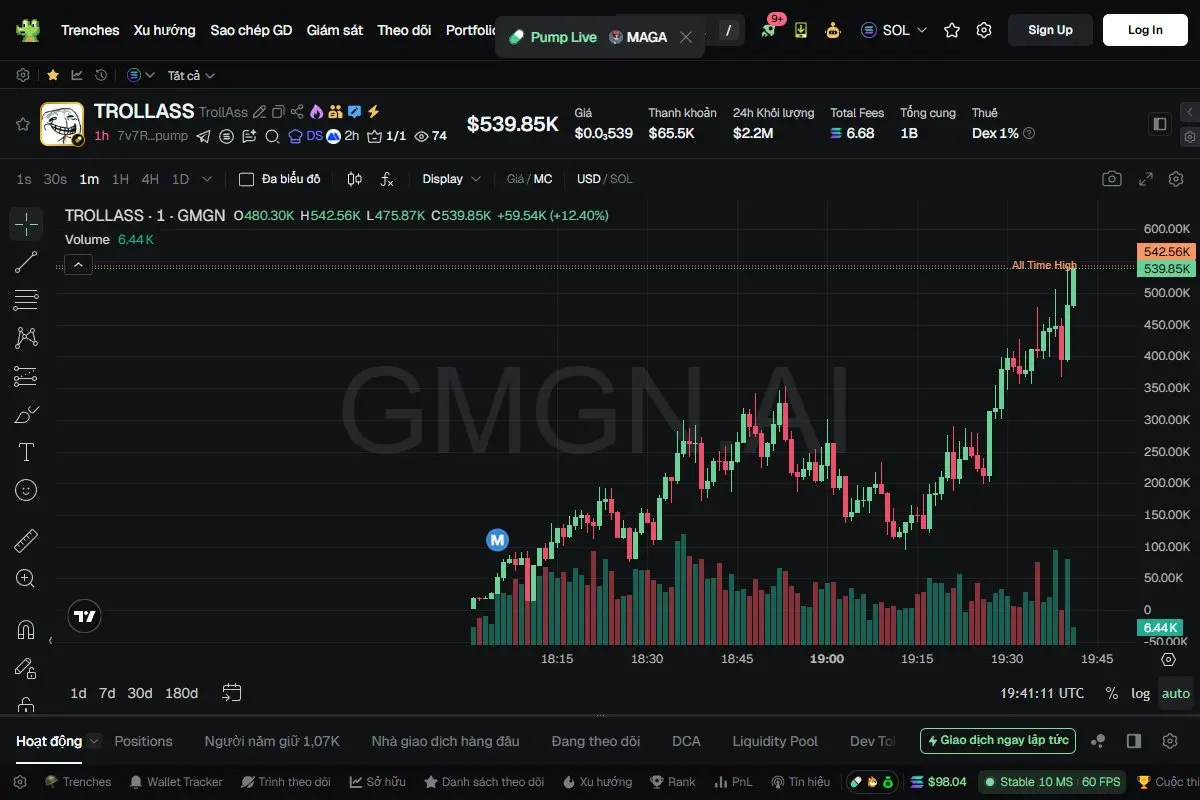Viewport: 1200px width, 800px height.
Task: Toggle stay-in-drawing-mode lock-pencil icon
Action: click(26, 668)
